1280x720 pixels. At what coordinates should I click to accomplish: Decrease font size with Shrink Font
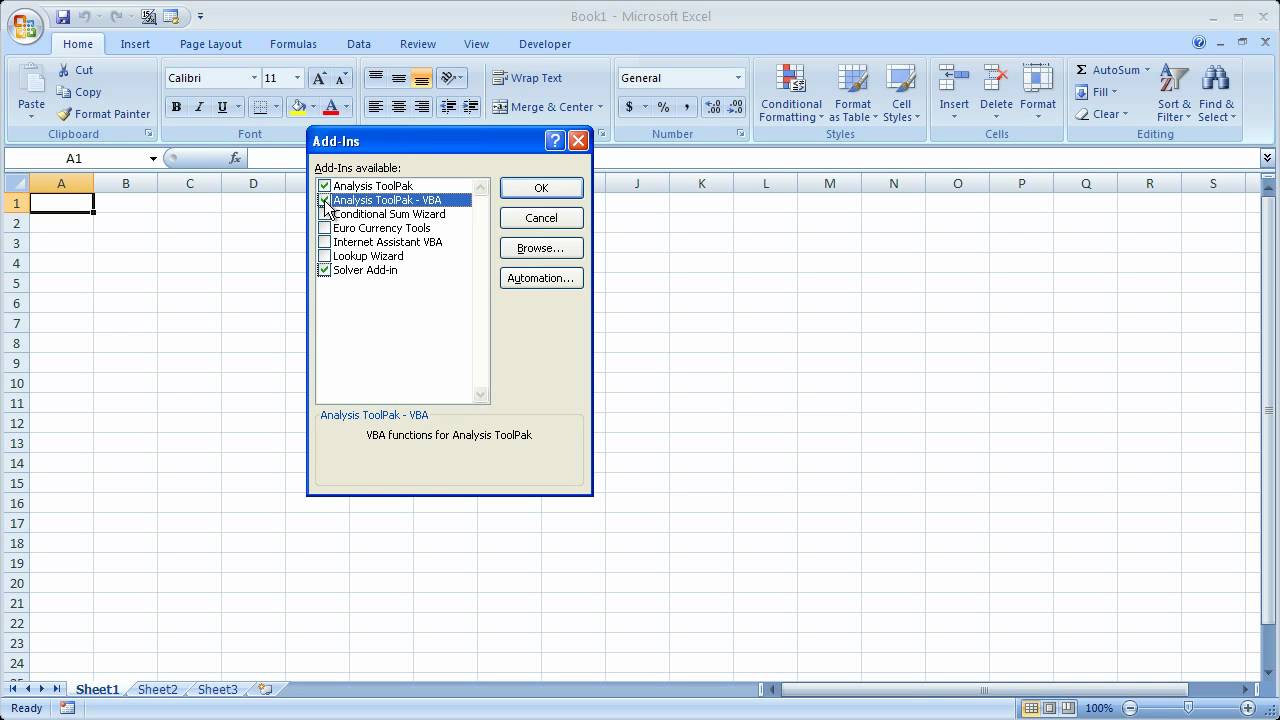coord(341,78)
